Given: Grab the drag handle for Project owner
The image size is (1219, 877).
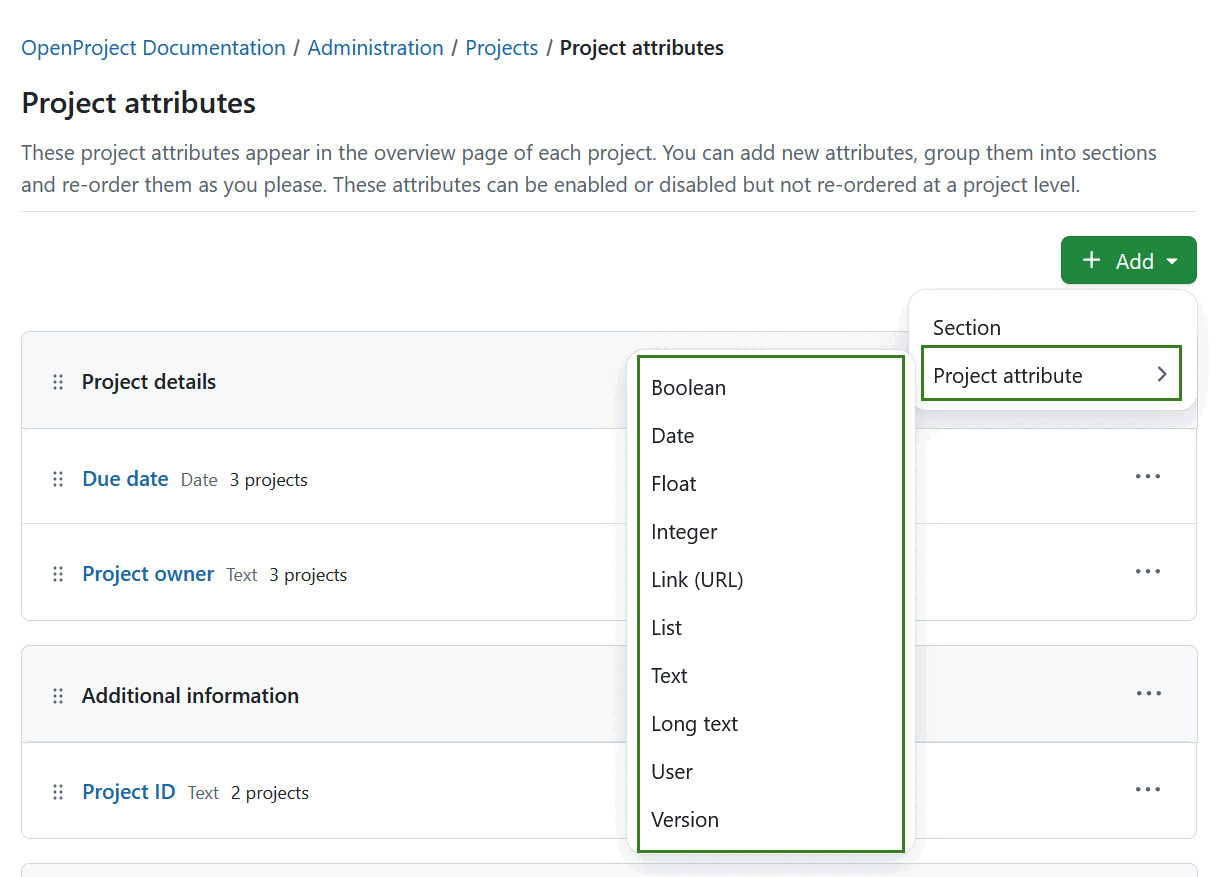Looking at the screenshot, I should click(x=57, y=573).
